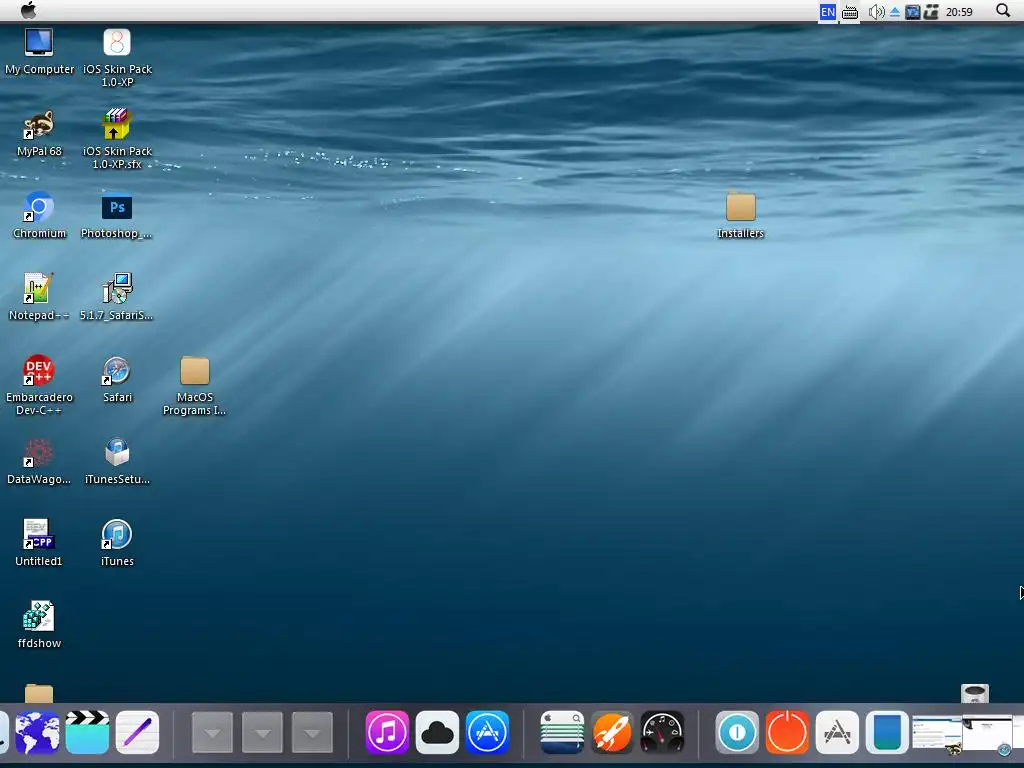Select the MacOS Programs folder
This screenshot has height=768, width=1024.
195,385
